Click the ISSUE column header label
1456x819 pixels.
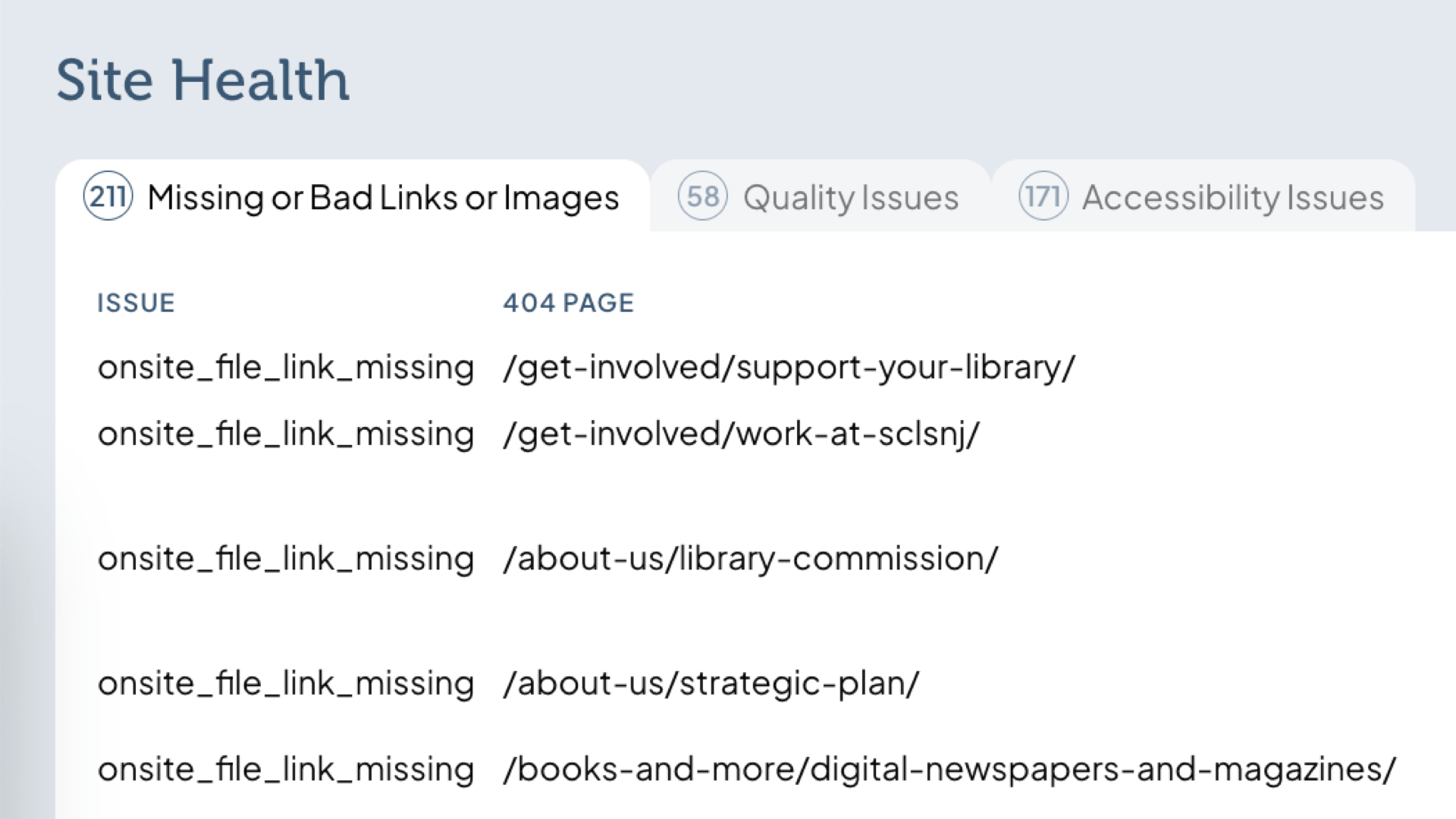(136, 303)
